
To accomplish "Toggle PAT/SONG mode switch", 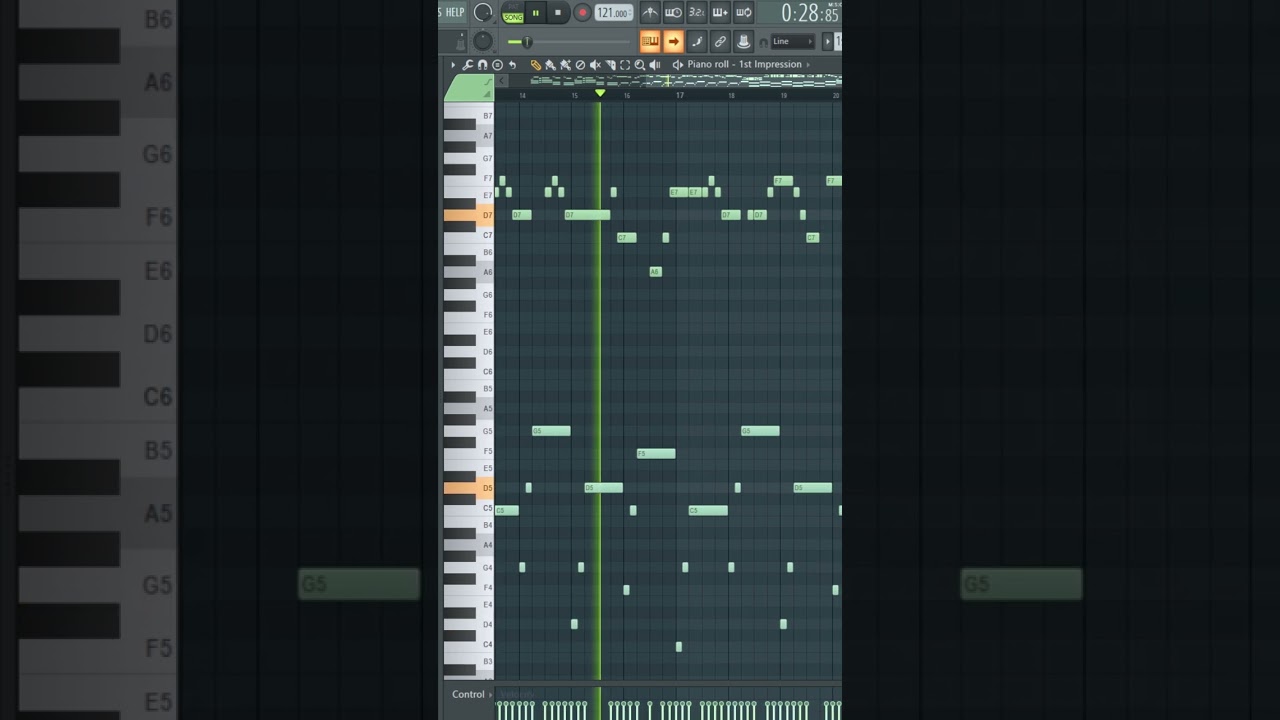I will click(512, 14).
